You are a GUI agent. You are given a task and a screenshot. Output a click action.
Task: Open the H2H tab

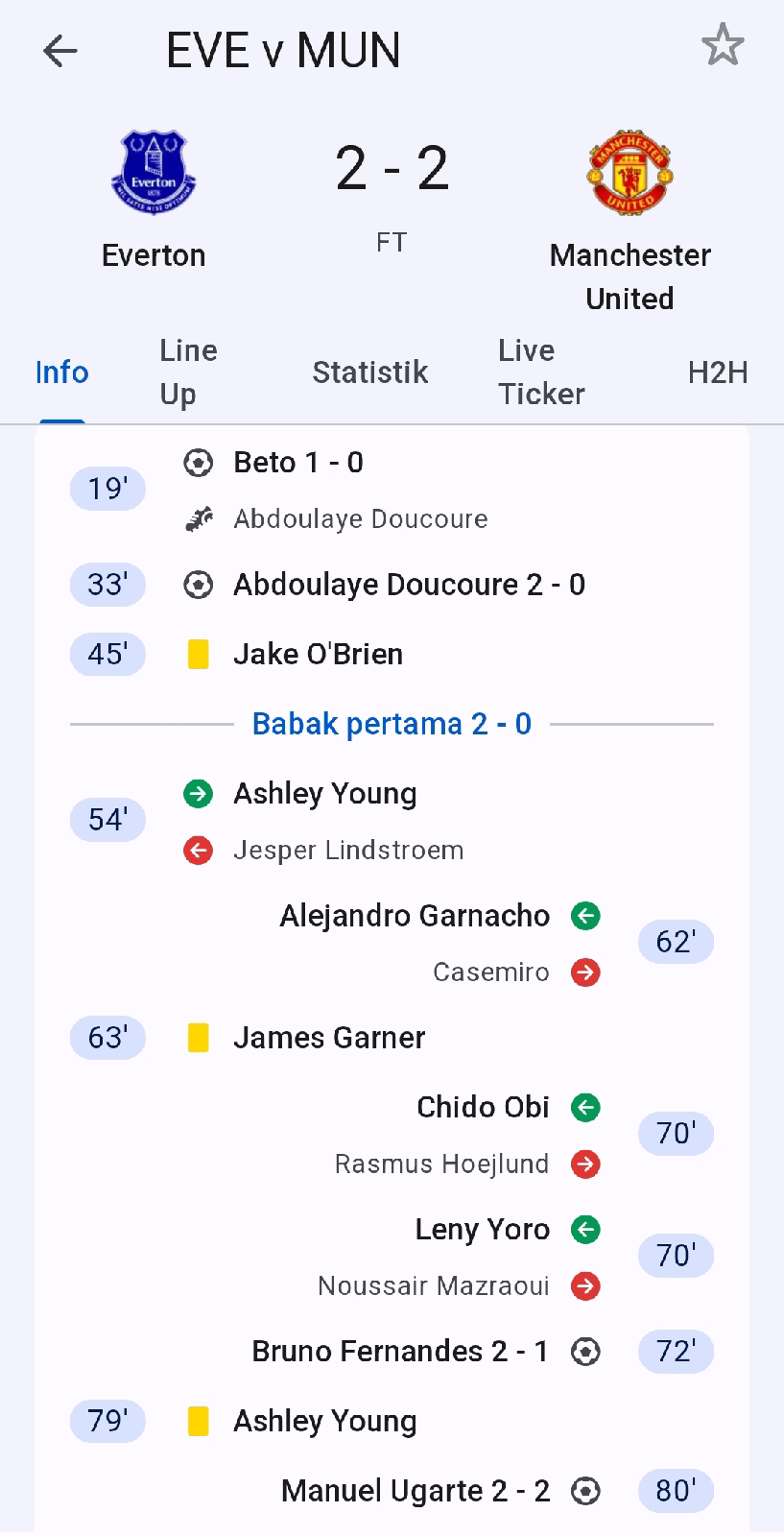[x=717, y=372]
